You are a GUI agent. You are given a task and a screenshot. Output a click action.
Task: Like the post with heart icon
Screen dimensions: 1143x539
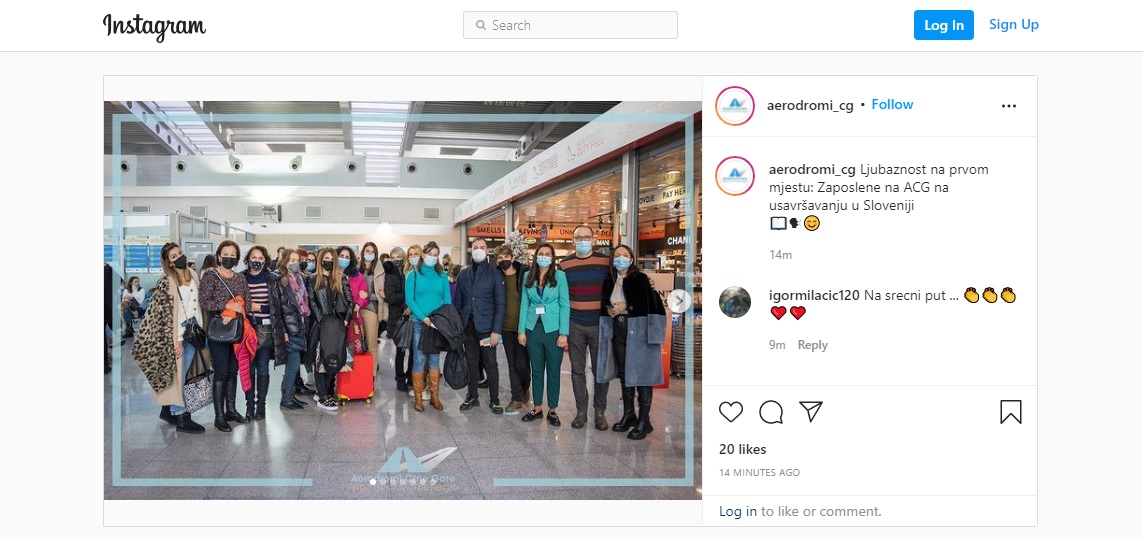pyautogui.click(x=730, y=412)
